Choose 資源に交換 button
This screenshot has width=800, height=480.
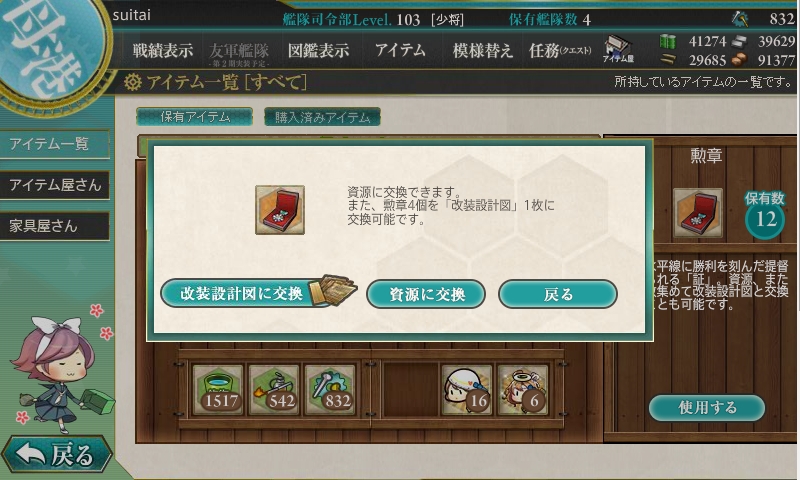click(x=426, y=294)
